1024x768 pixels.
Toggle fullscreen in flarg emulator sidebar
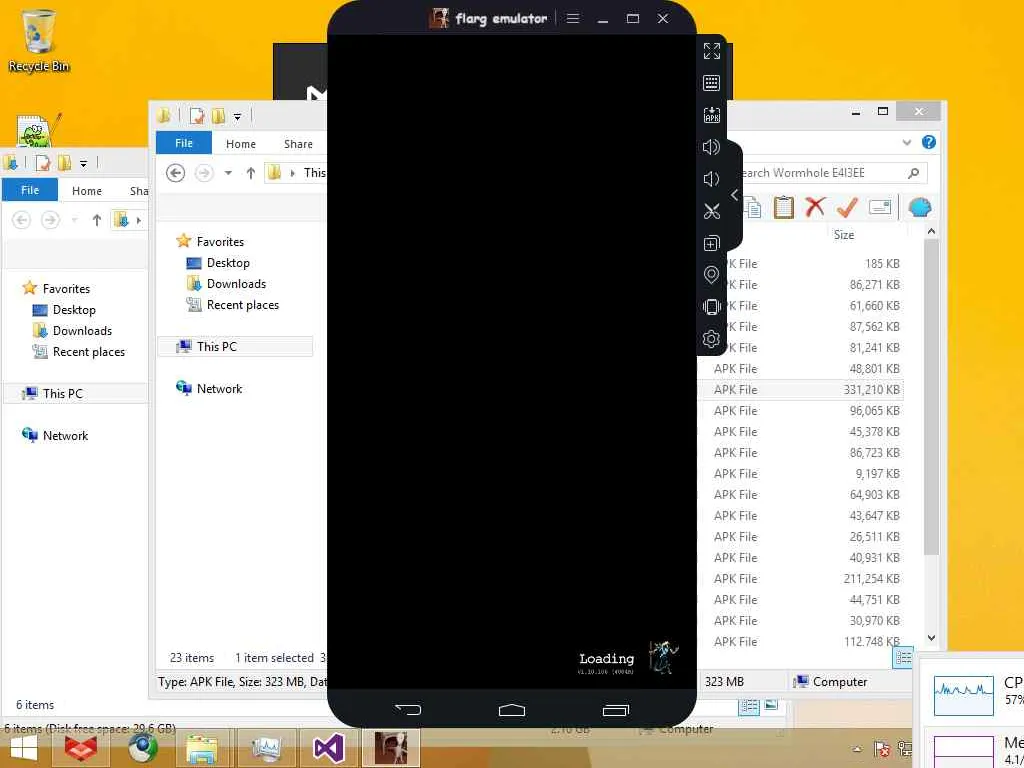(x=711, y=51)
